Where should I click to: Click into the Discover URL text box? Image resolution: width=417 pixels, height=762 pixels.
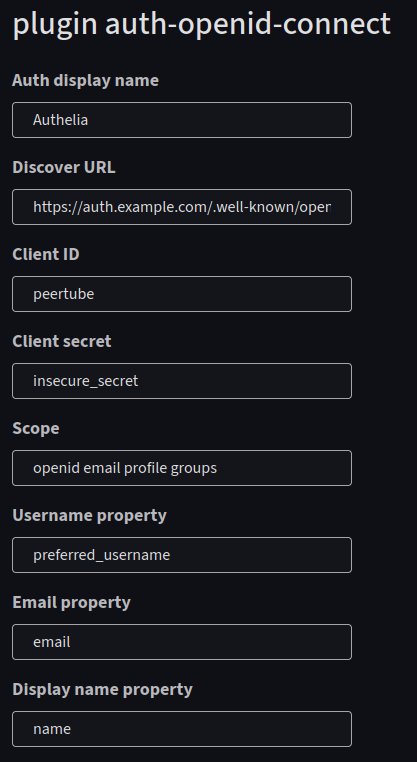pos(182,207)
